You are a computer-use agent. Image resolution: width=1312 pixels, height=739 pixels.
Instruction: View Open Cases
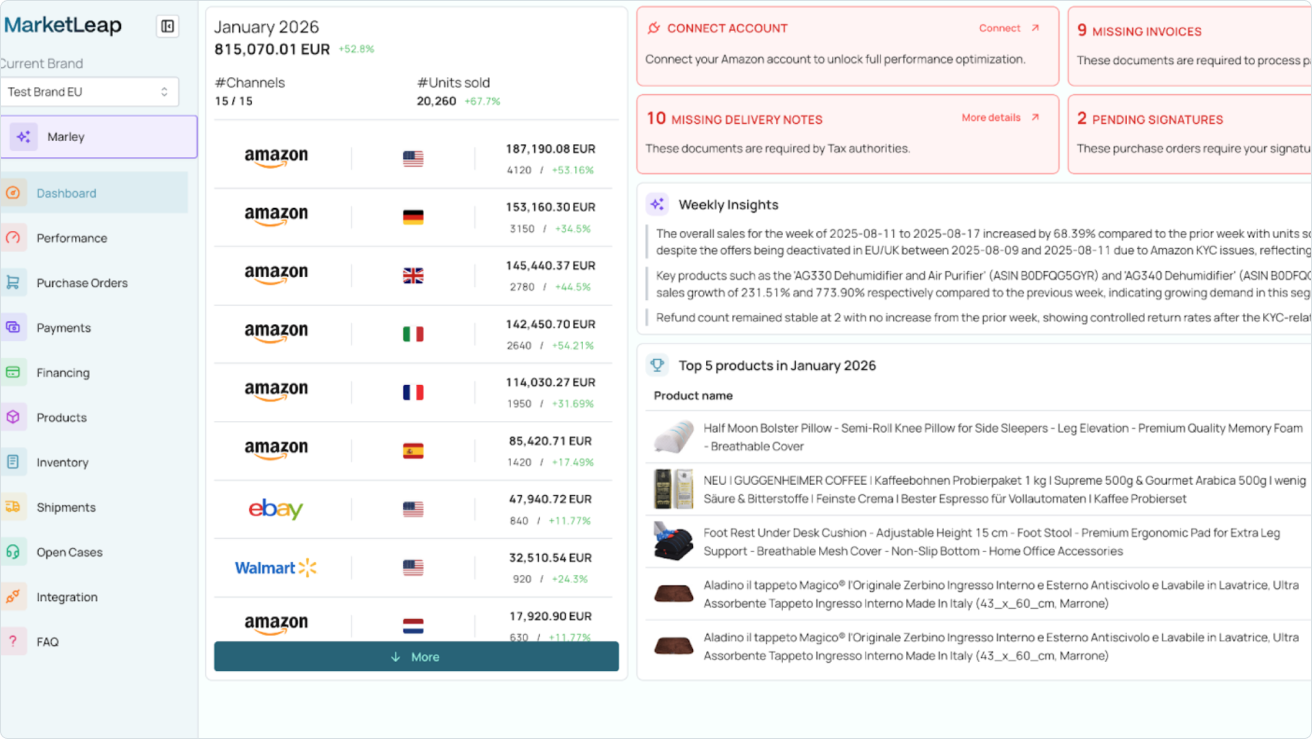(70, 552)
